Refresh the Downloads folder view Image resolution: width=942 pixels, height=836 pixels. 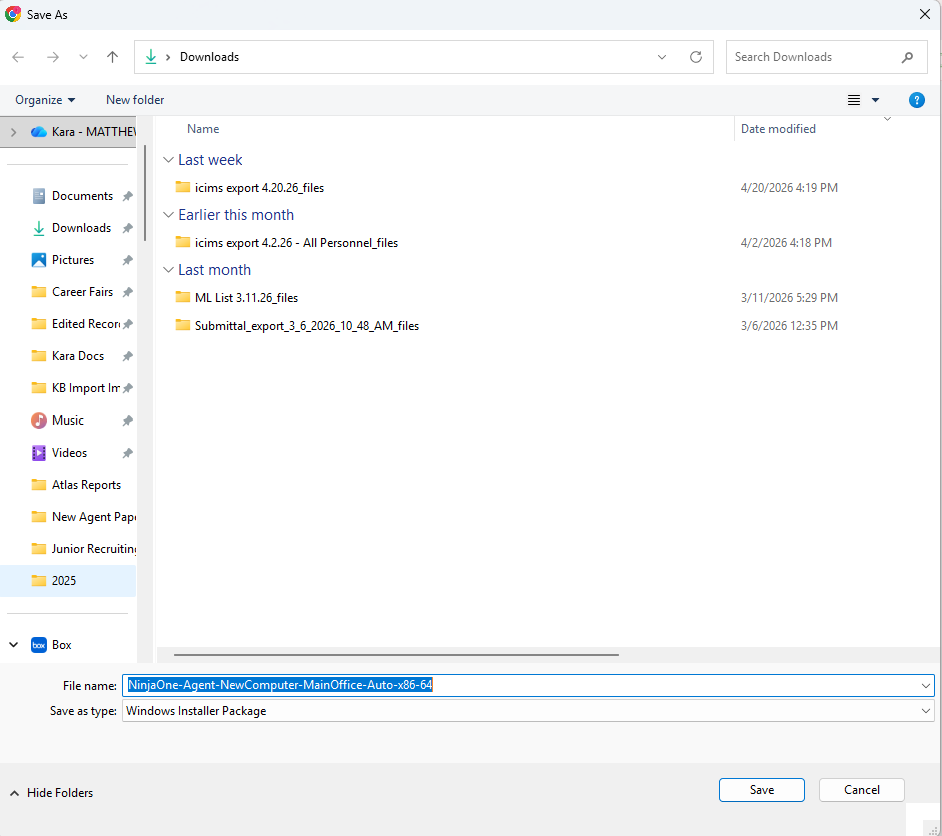point(696,57)
